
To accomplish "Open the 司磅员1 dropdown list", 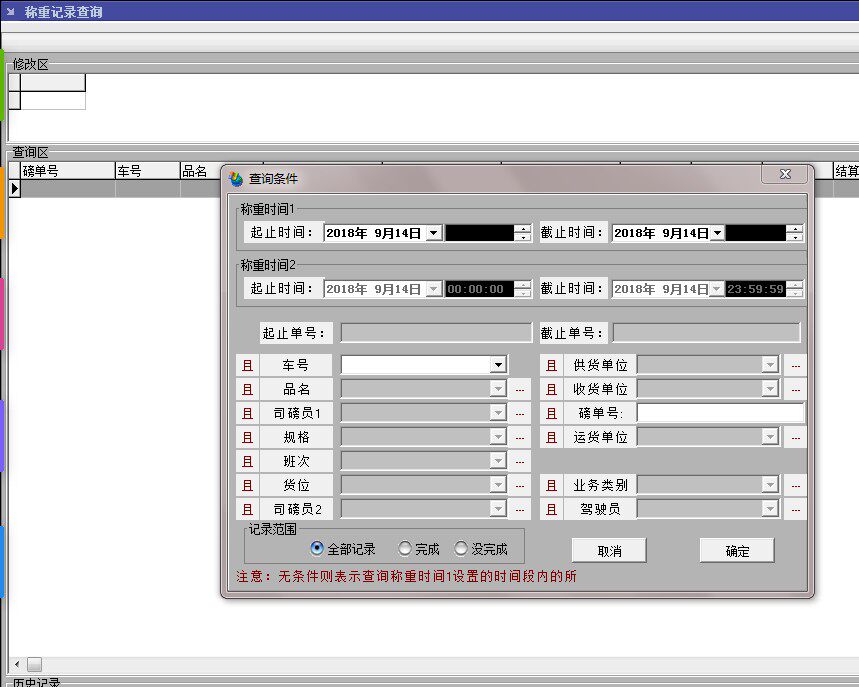I will (498, 413).
